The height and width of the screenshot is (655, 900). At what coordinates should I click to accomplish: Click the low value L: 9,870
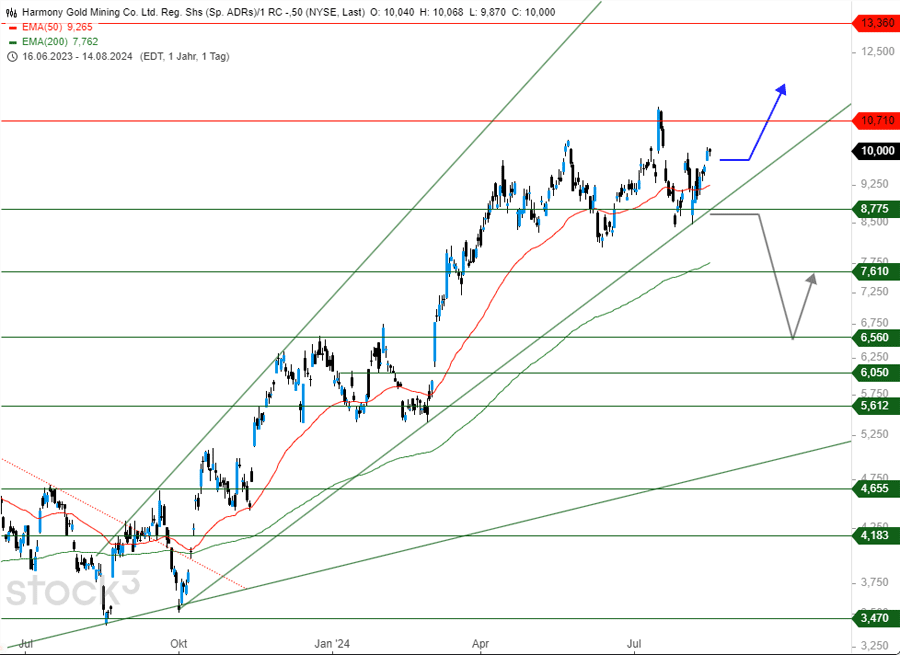pos(487,12)
